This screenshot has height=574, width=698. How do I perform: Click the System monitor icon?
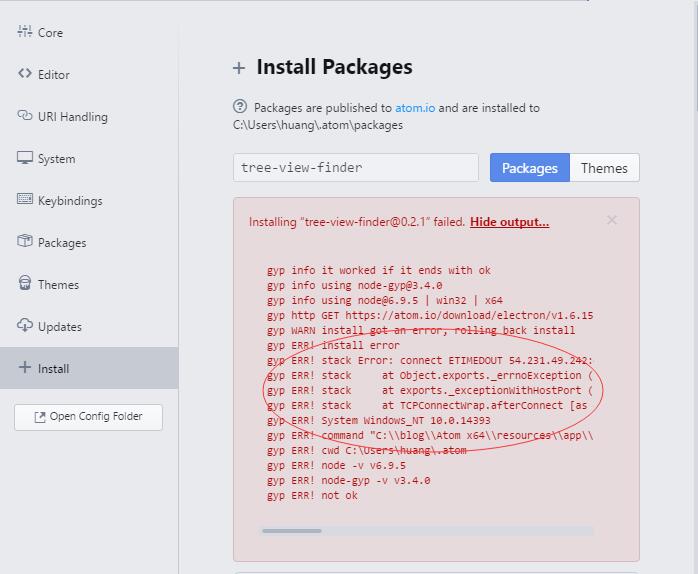(24, 158)
